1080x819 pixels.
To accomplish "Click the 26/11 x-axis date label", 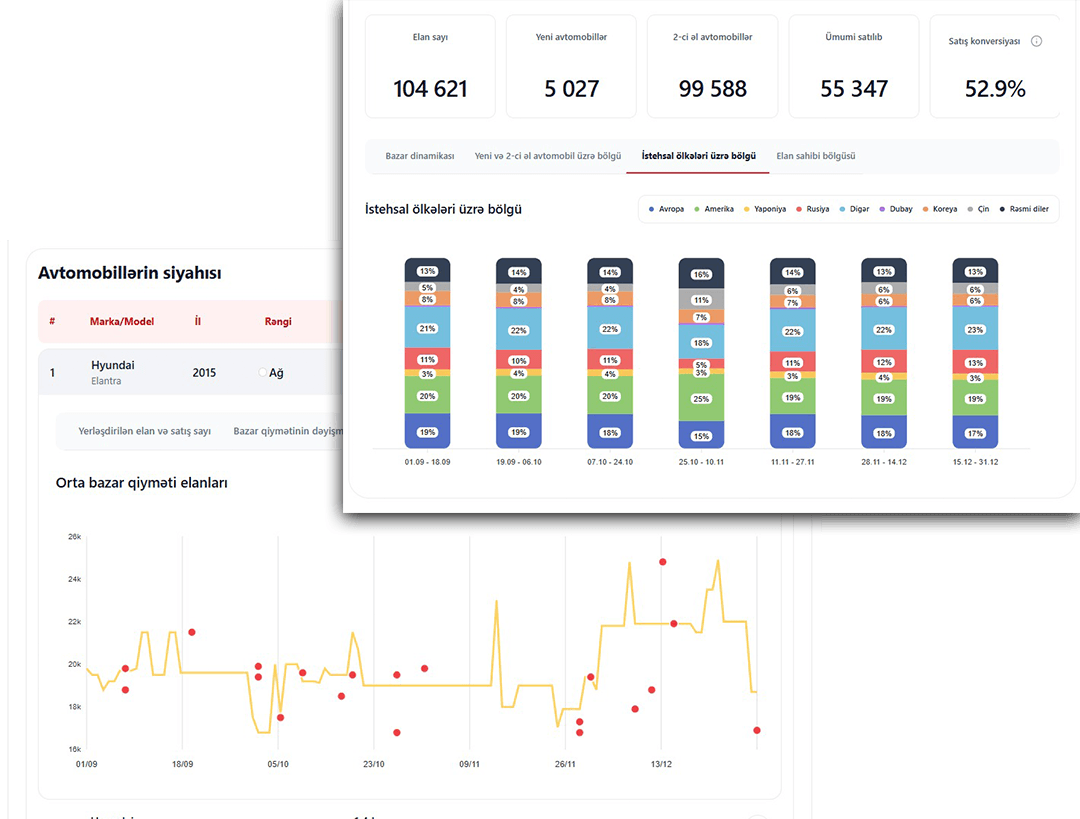I will click(565, 764).
